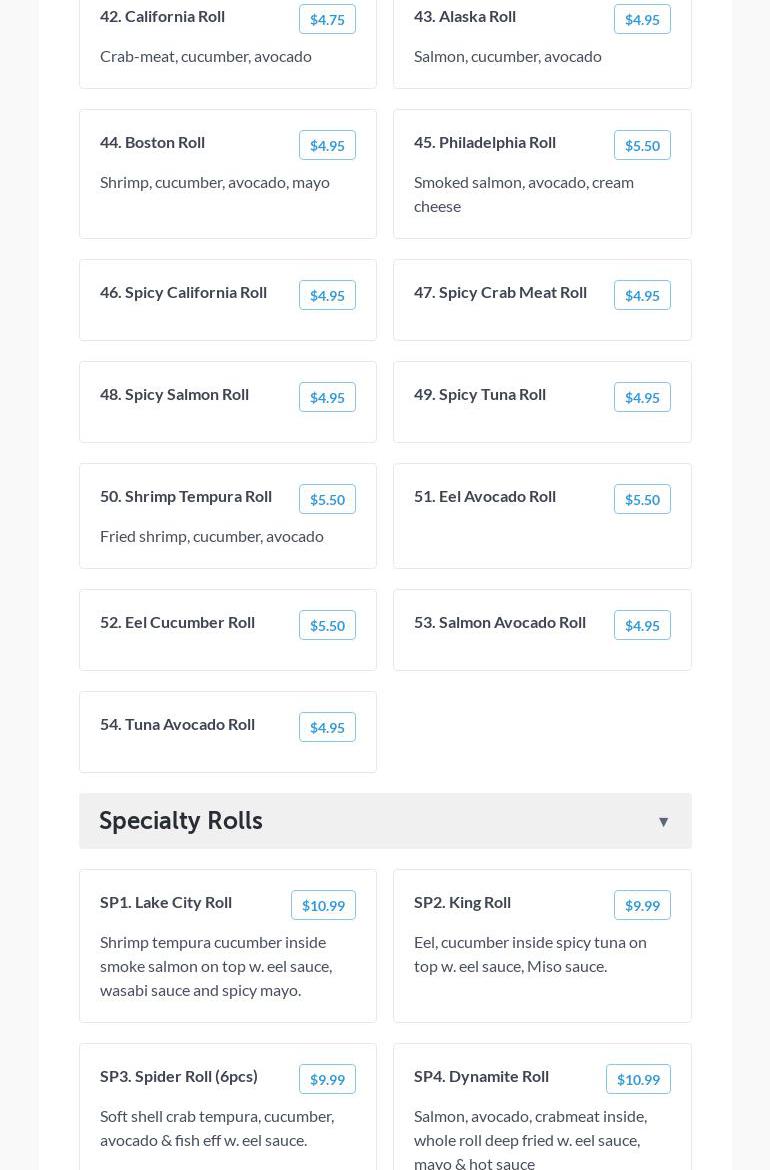Viewport: 770px width, 1170px height.
Task: Select the Spicy Salmon Roll title
Action: (174, 394)
